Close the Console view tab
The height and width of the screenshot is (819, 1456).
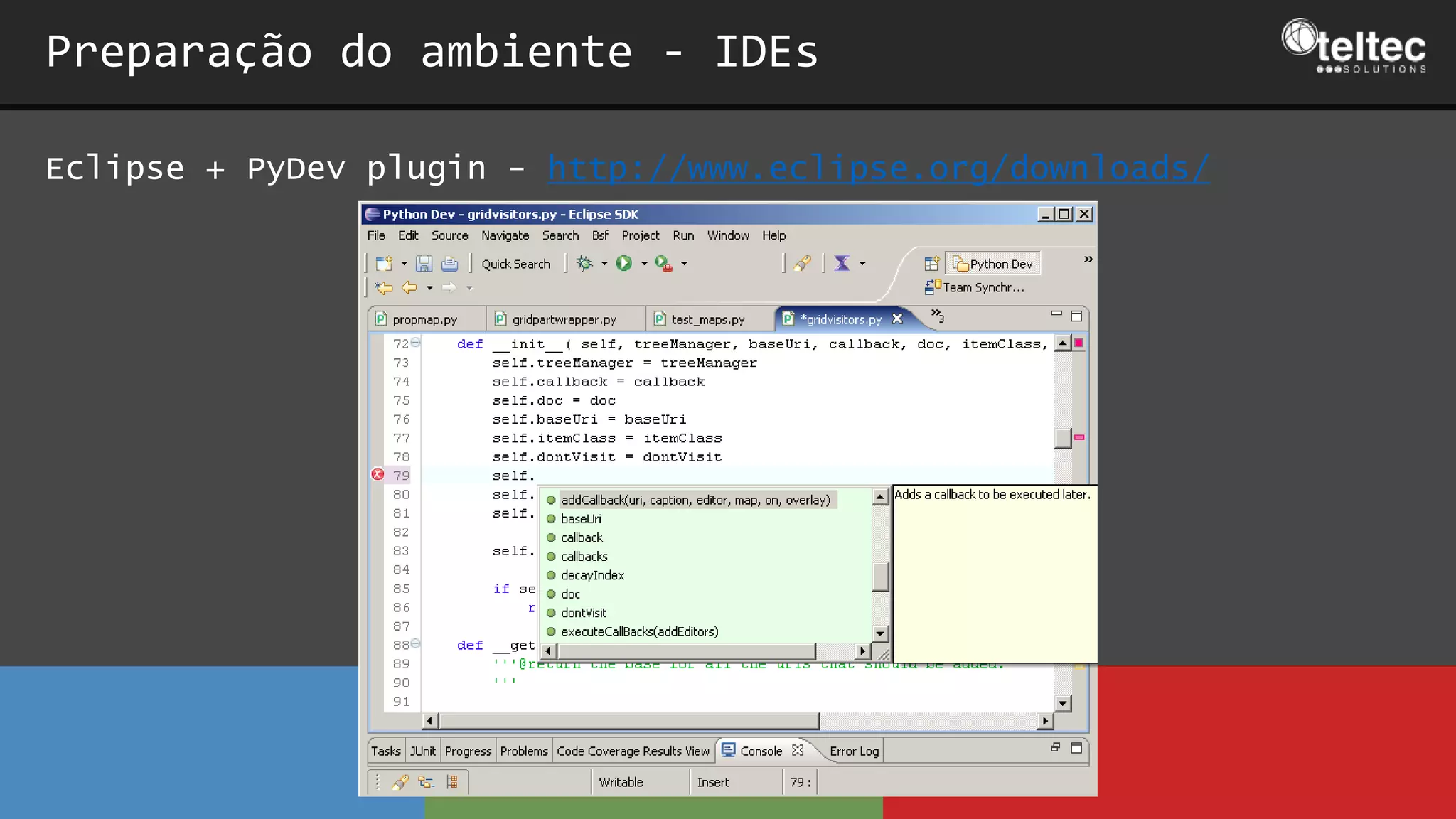(x=798, y=750)
